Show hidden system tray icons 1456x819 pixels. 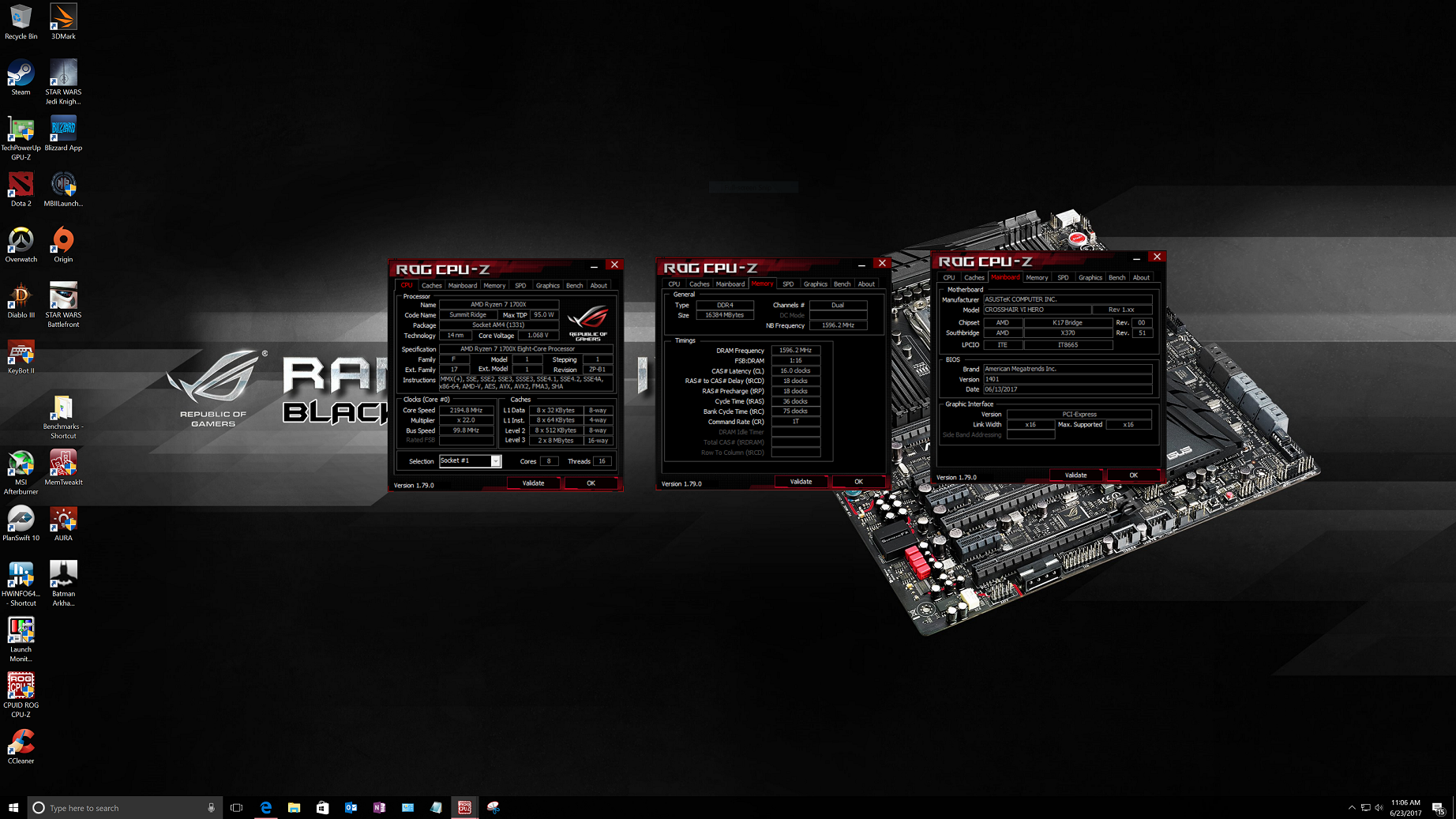(x=1351, y=807)
